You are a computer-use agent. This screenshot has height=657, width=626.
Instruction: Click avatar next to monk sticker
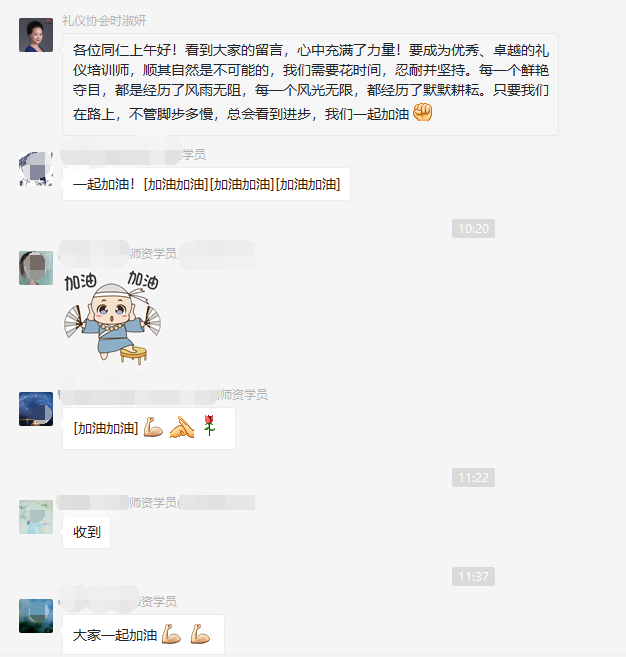point(36,268)
